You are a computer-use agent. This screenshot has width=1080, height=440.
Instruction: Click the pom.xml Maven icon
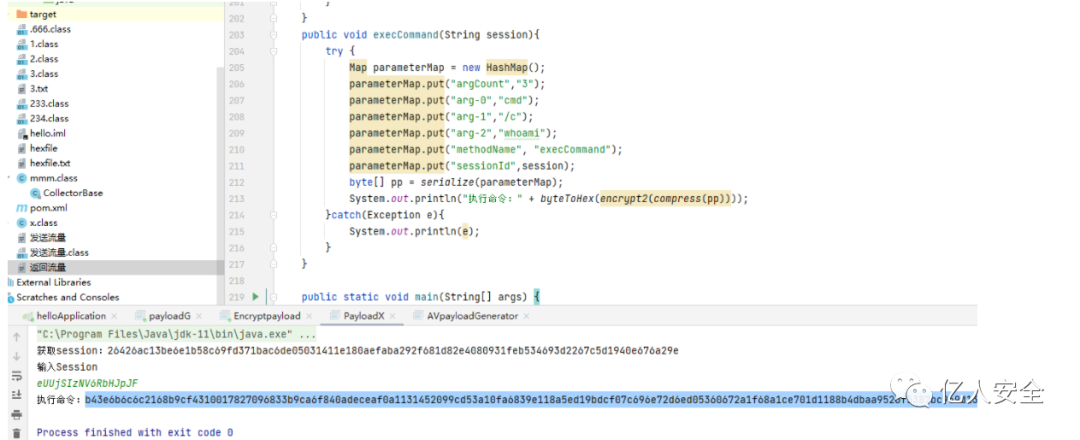pyautogui.click(x=21, y=208)
